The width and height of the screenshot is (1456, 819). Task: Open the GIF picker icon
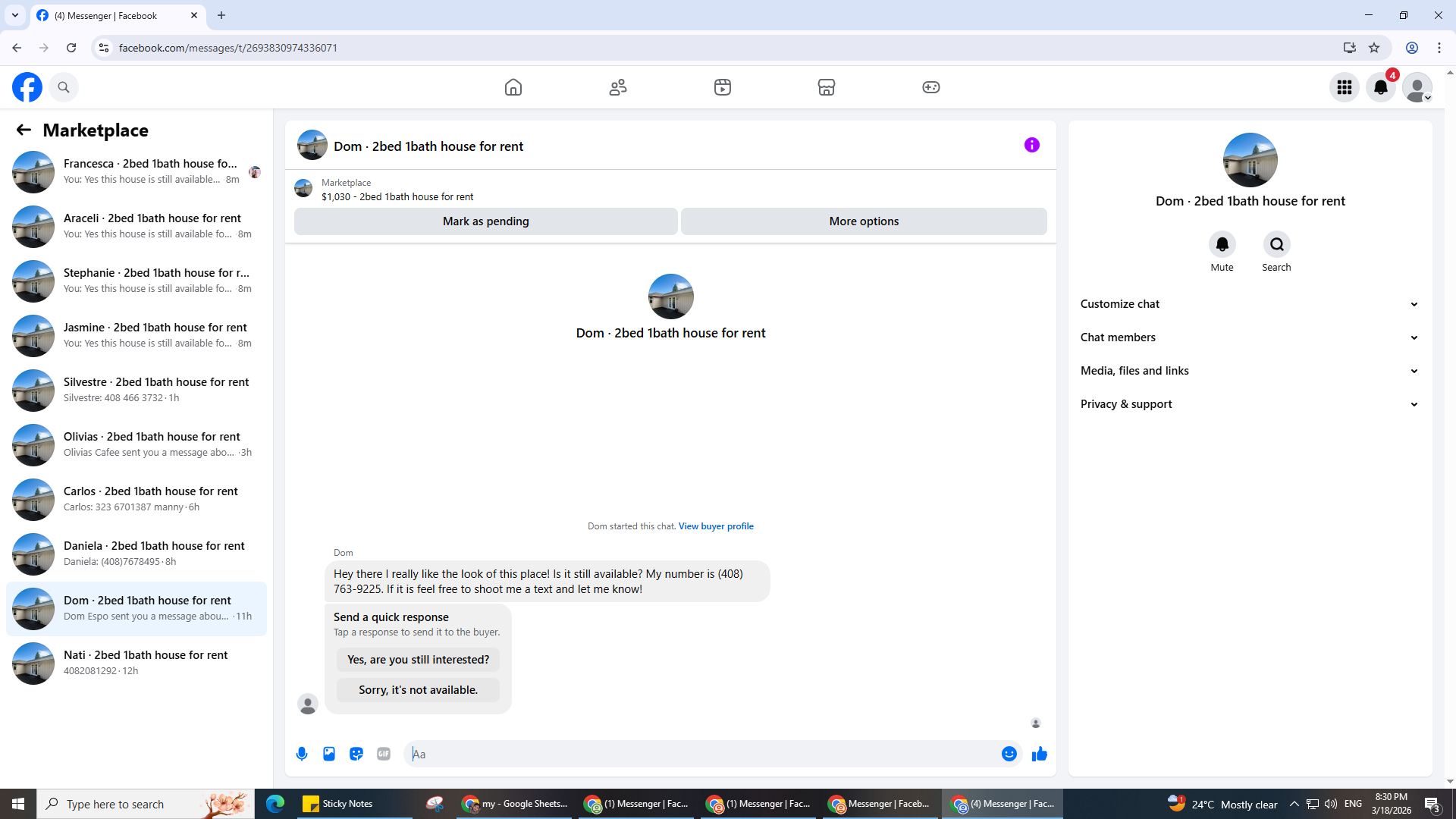coord(384,754)
